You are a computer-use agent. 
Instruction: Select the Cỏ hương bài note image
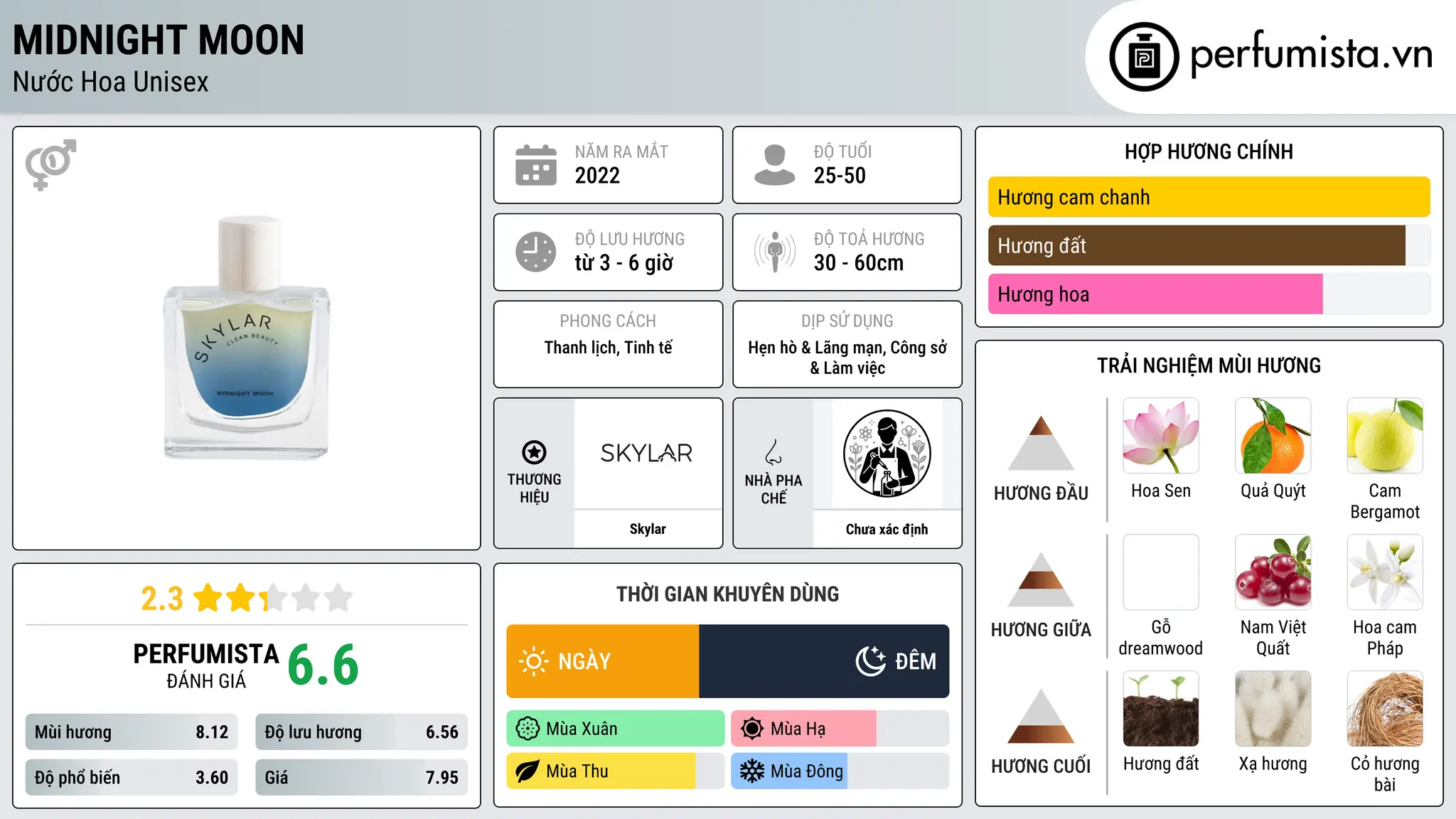pyautogui.click(x=1385, y=709)
